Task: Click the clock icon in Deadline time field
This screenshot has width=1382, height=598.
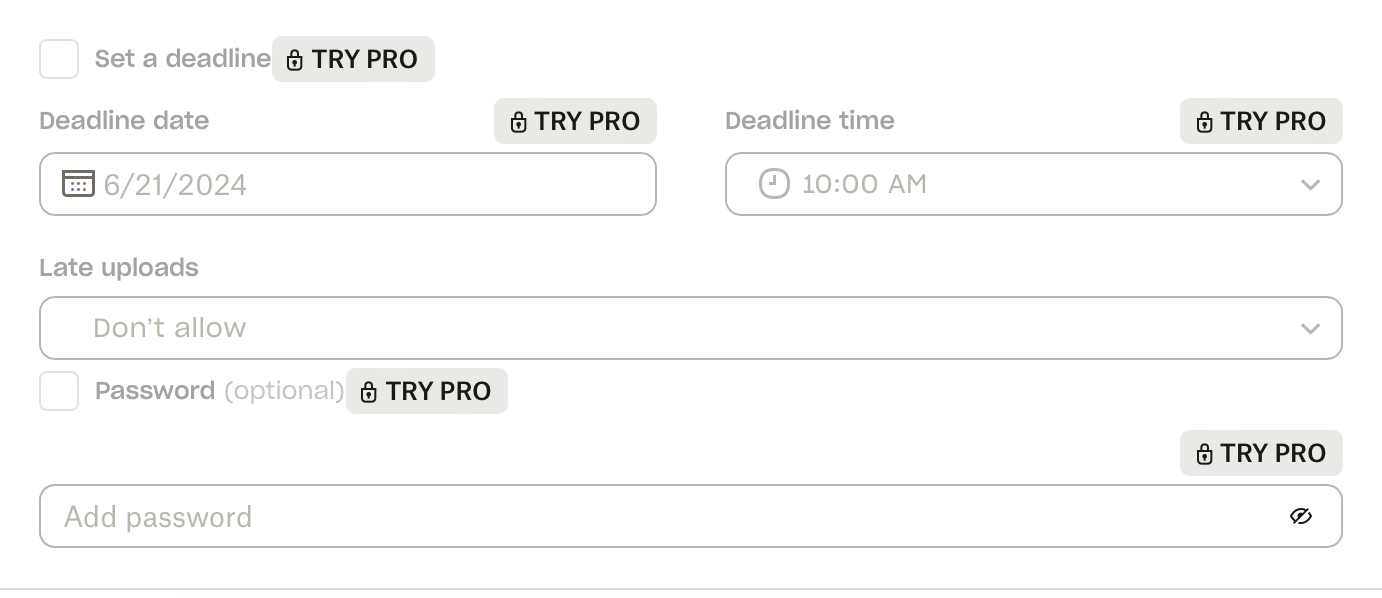Action: point(773,184)
